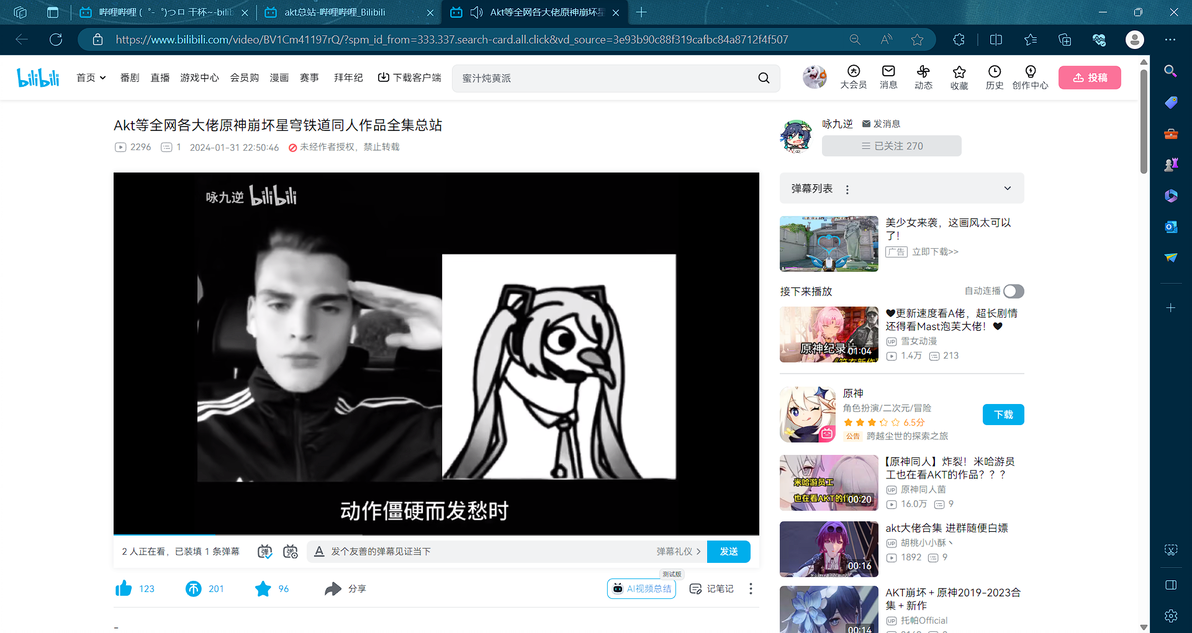The image size is (1192, 633).
Task: Open a new browser tab
Action: tap(642, 12)
